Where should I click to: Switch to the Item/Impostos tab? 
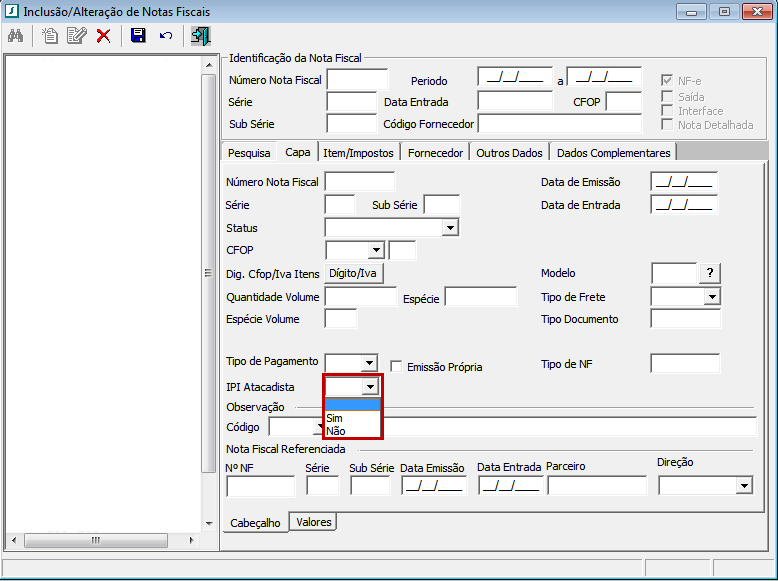click(359, 153)
